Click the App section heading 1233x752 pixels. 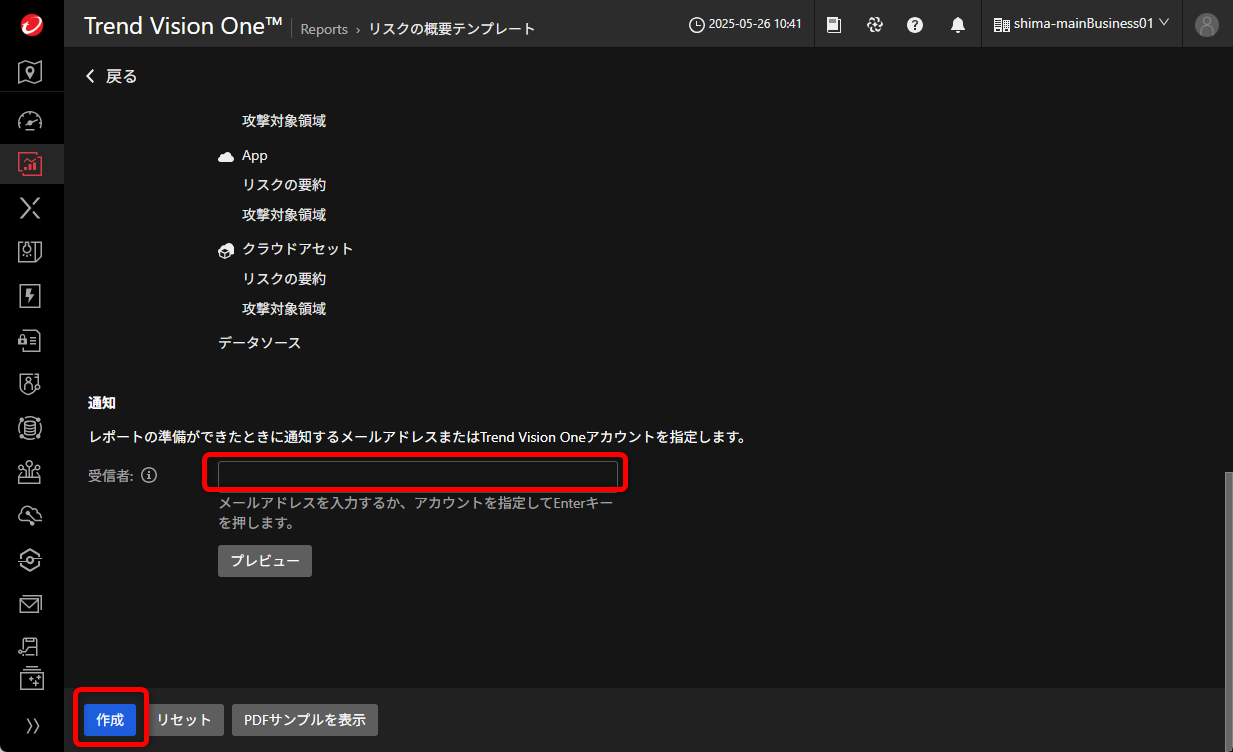(x=255, y=156)
